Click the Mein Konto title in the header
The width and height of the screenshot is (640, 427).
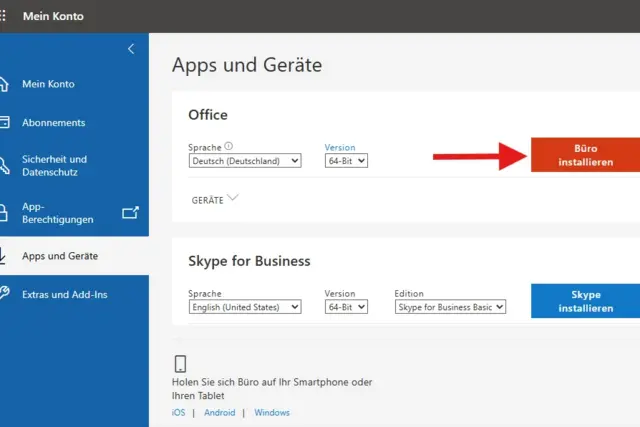click(x=53, y=16)
